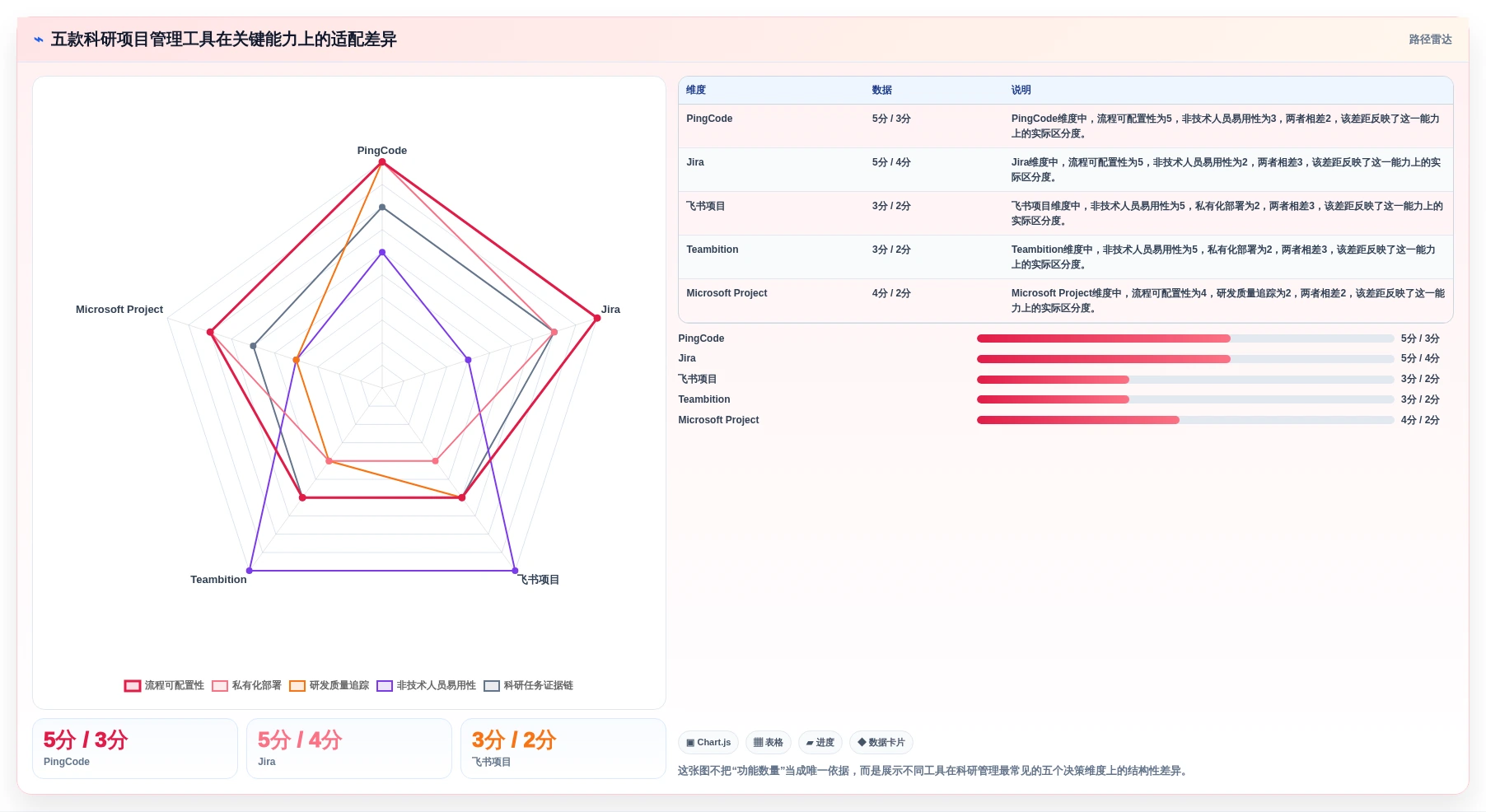Viewport: 1486px width, 812px height.
Task: Click the 数据 column header
Action: coord(882,90)
